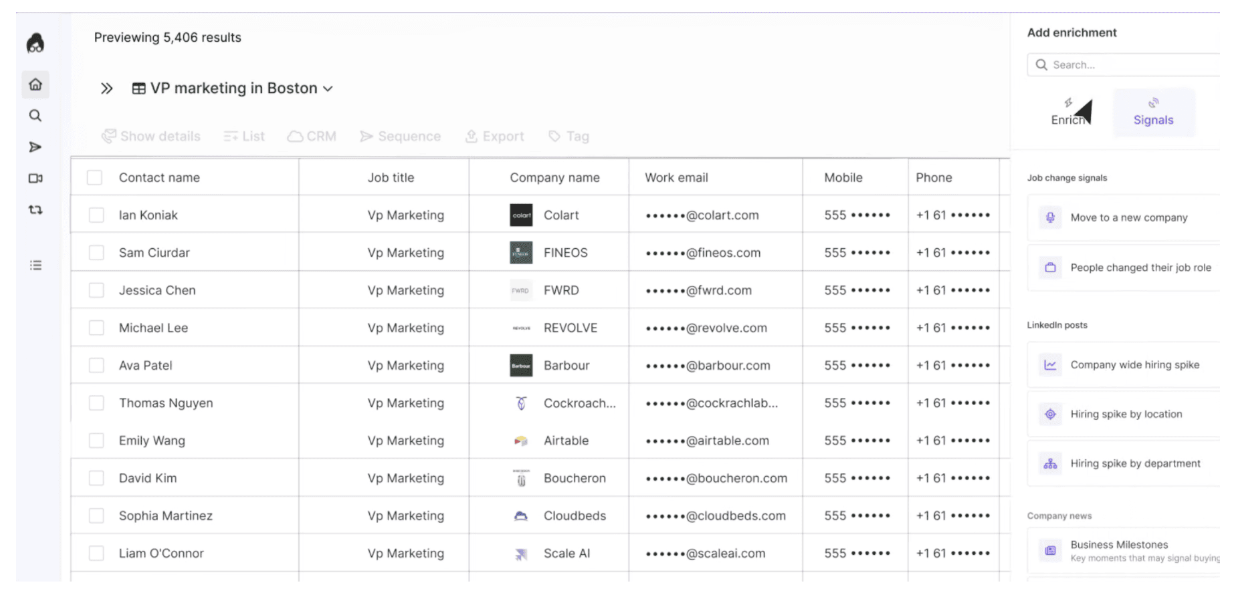Click the Scale AI company logo
Viewport: 1254px width, 604px height.
coord(521,554)
